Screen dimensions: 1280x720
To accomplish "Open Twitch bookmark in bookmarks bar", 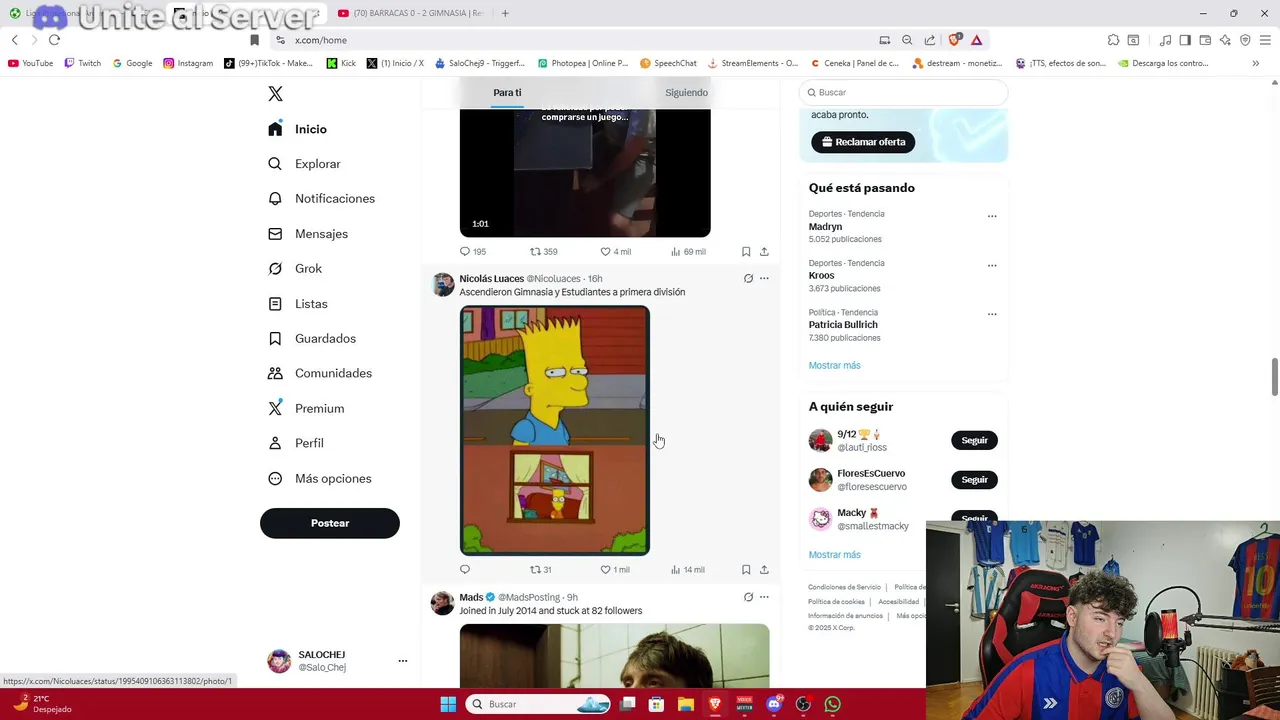I will [82, 63].
